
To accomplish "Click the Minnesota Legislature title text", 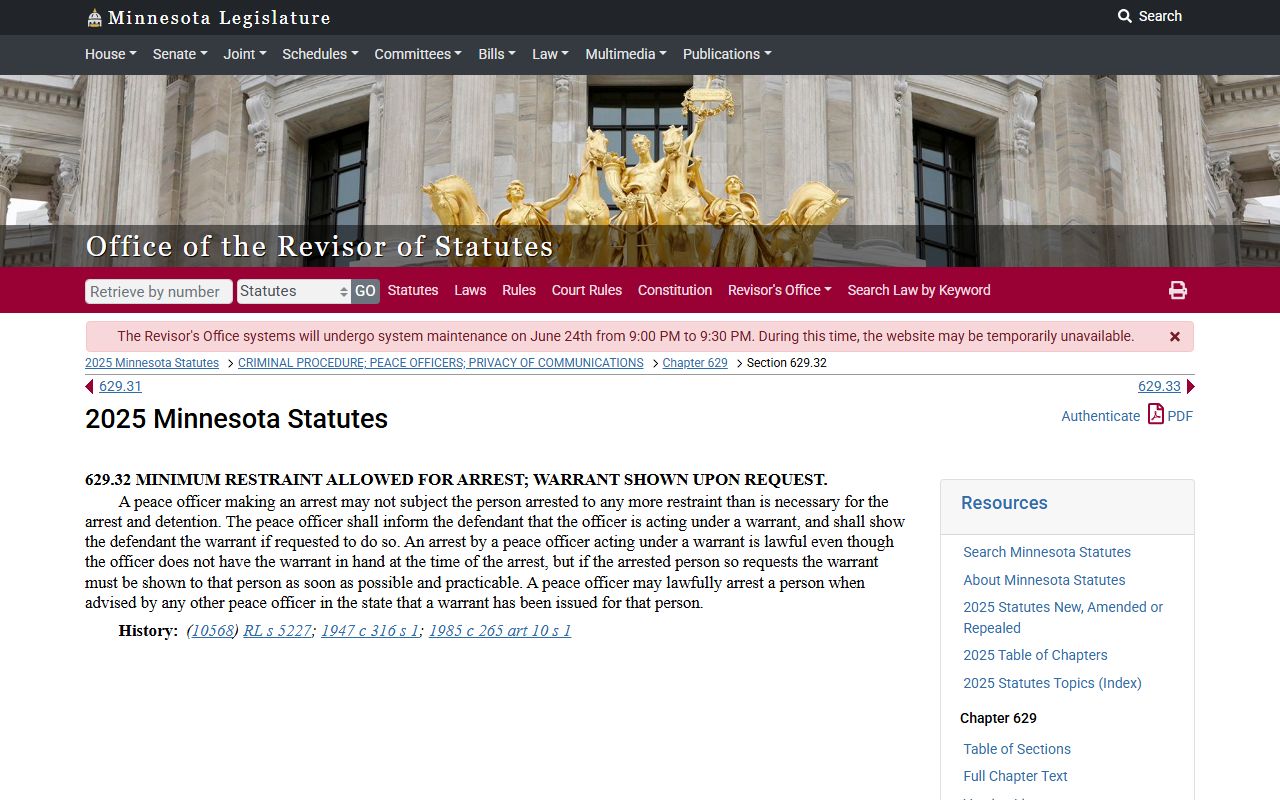I will tap(219, 18).
